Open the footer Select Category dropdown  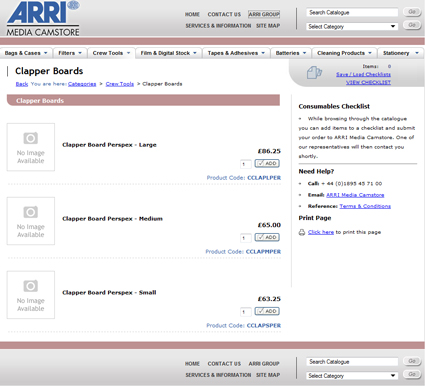coord(352,376)
